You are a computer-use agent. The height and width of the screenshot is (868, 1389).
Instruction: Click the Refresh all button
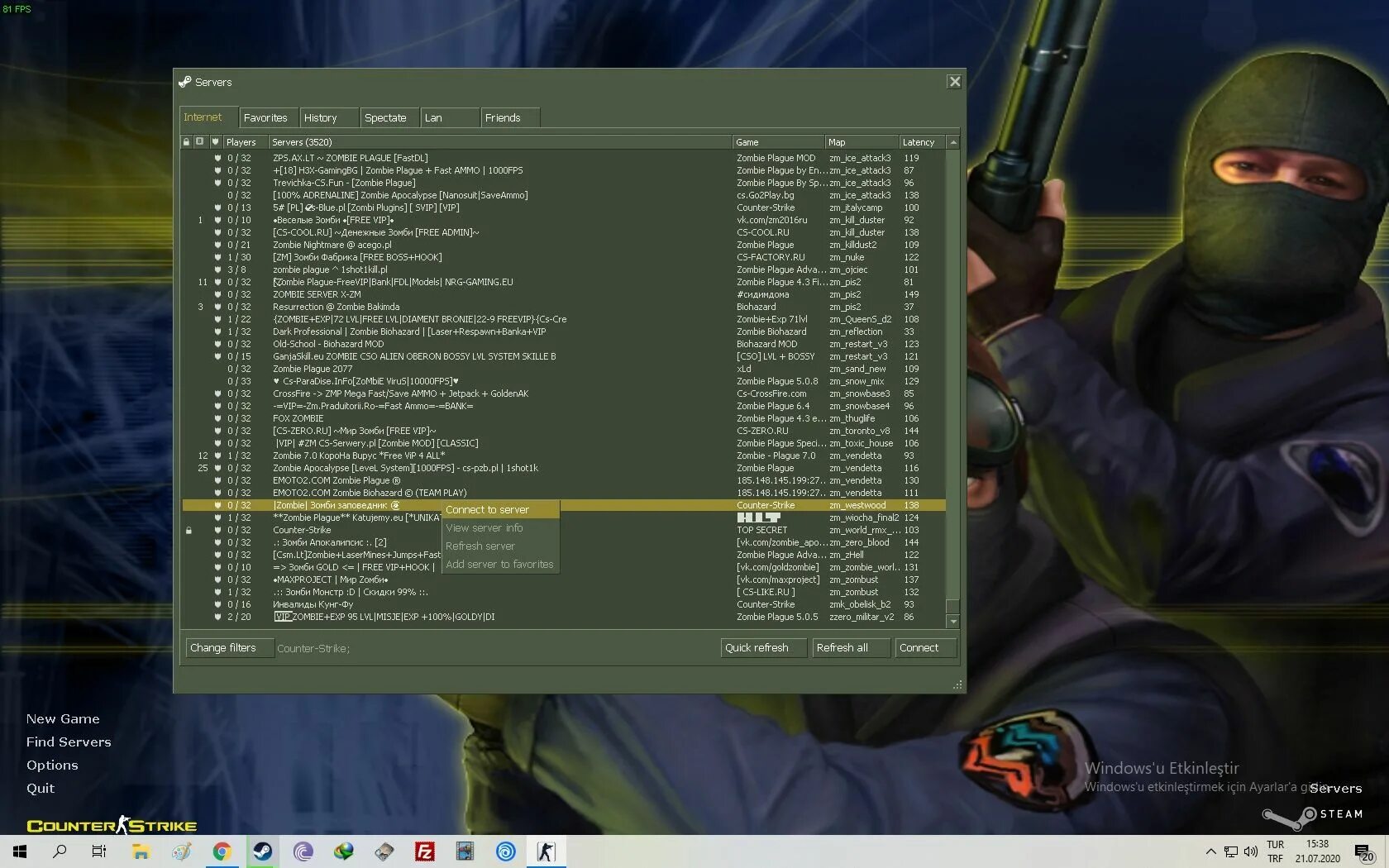pyautogui.click(x=851, y=647)
